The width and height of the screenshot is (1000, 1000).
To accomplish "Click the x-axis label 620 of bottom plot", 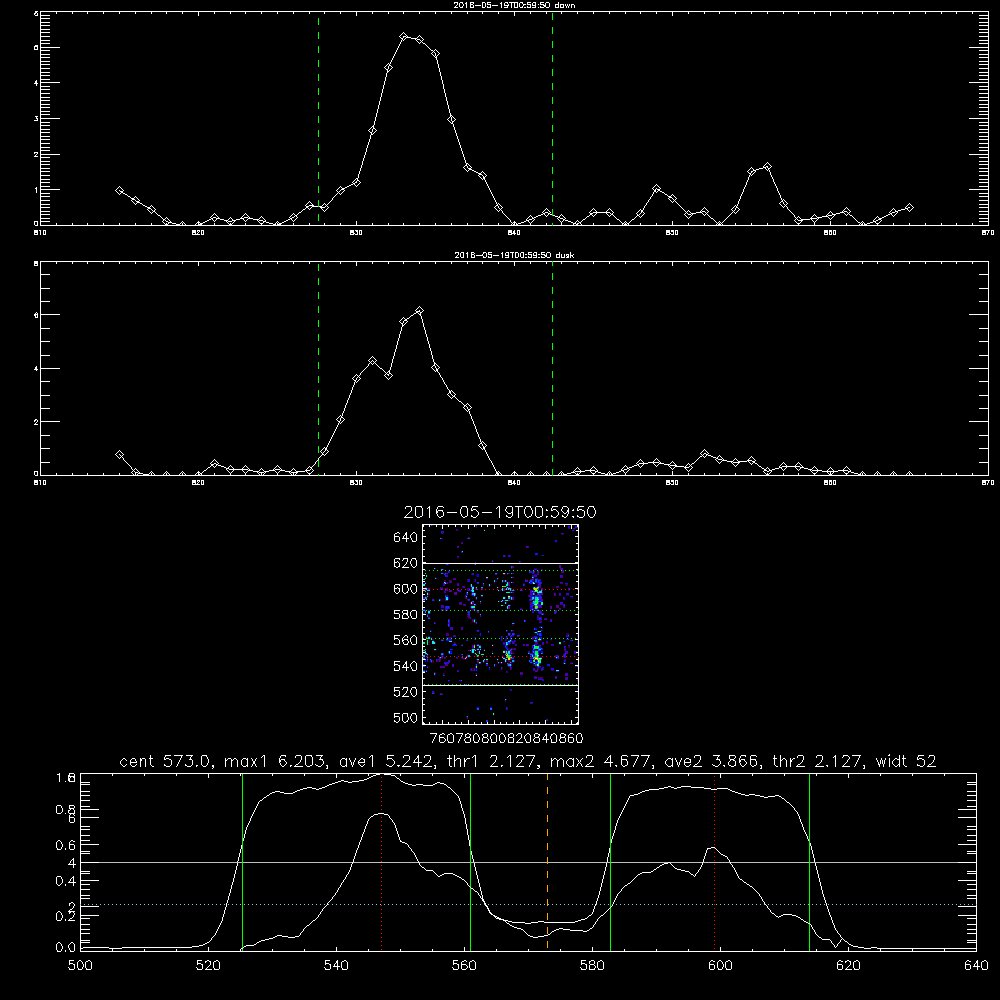I will tap(848, 966).
